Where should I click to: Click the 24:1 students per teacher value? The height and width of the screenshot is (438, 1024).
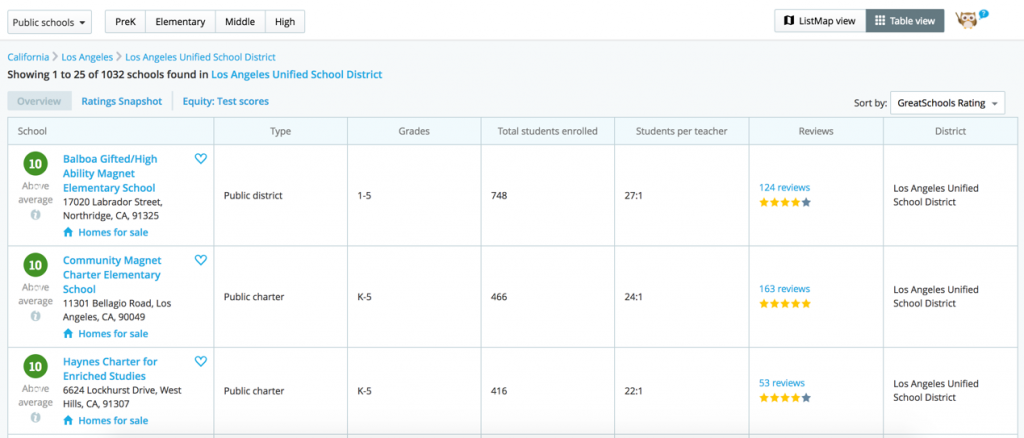coord(633,296)
